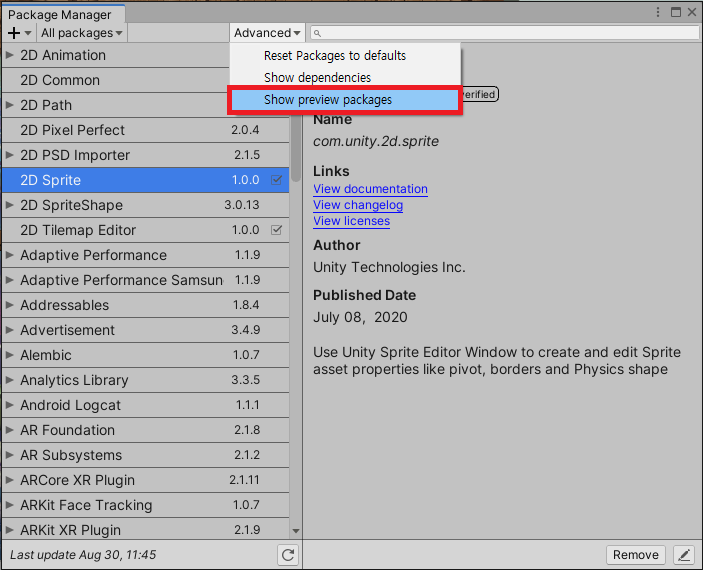This screenshot has width=703, height=570.
Task: Expand the Adaptive Performance Samsung arrow
Action: click(x=9, y=280)
